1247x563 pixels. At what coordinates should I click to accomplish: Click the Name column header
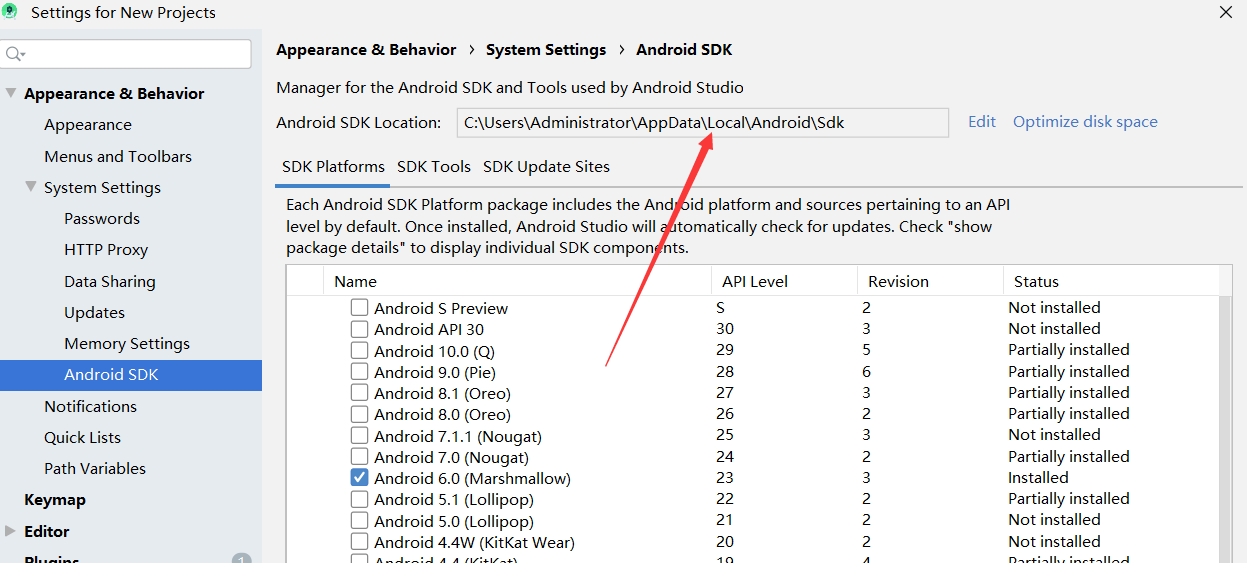pos(517,281)
